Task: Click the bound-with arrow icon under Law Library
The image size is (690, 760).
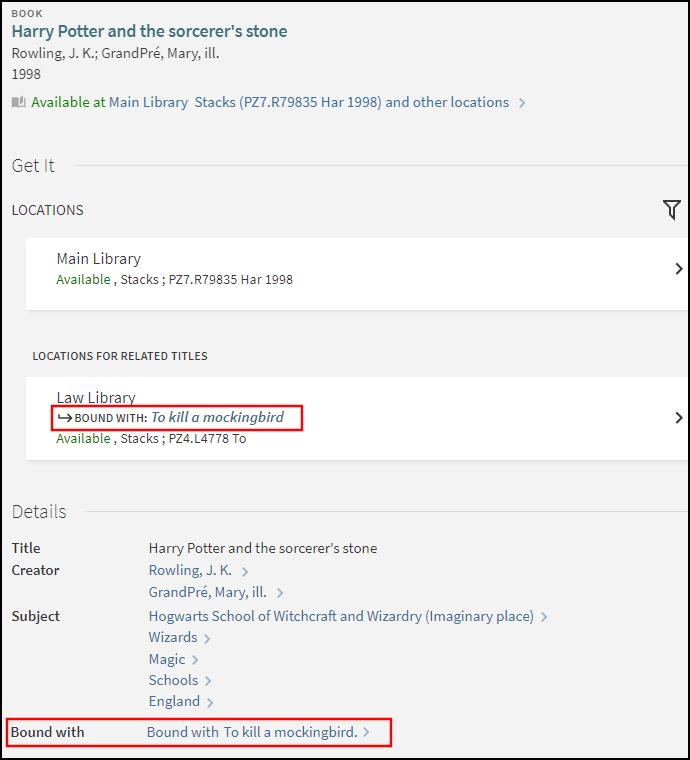Action: click(x=64, y=417)
